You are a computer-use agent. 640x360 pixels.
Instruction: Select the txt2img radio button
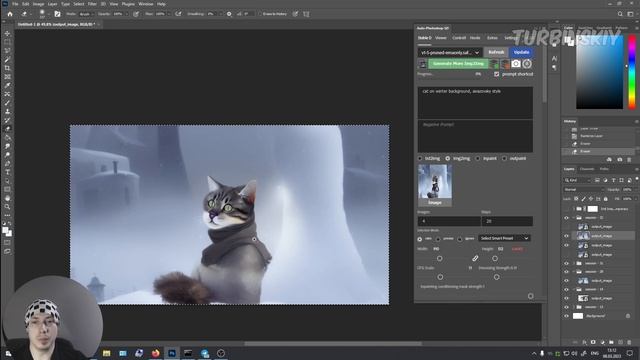point(420,158)
